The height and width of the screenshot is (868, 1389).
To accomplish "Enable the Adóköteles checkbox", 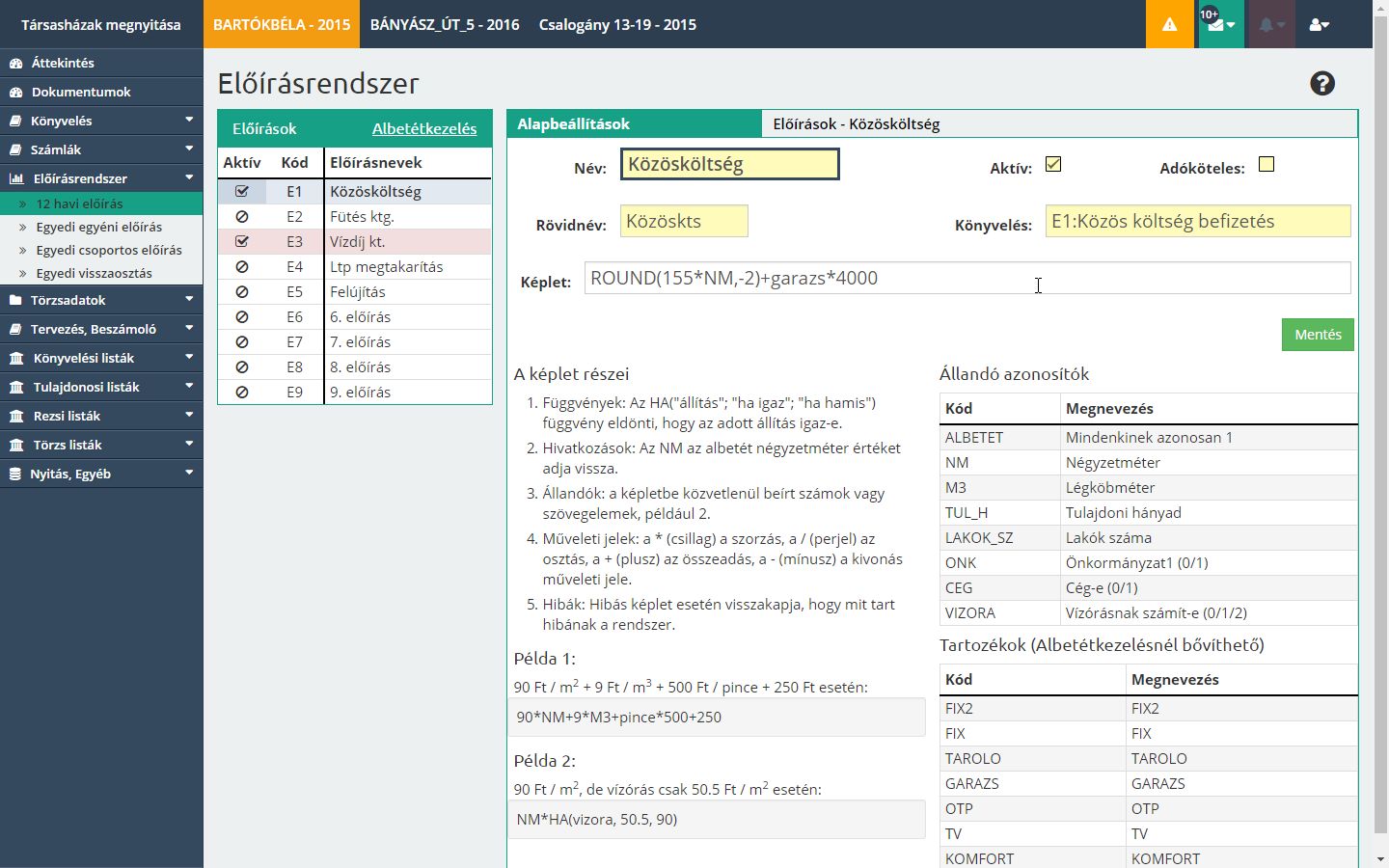I will pos(1266,165).
